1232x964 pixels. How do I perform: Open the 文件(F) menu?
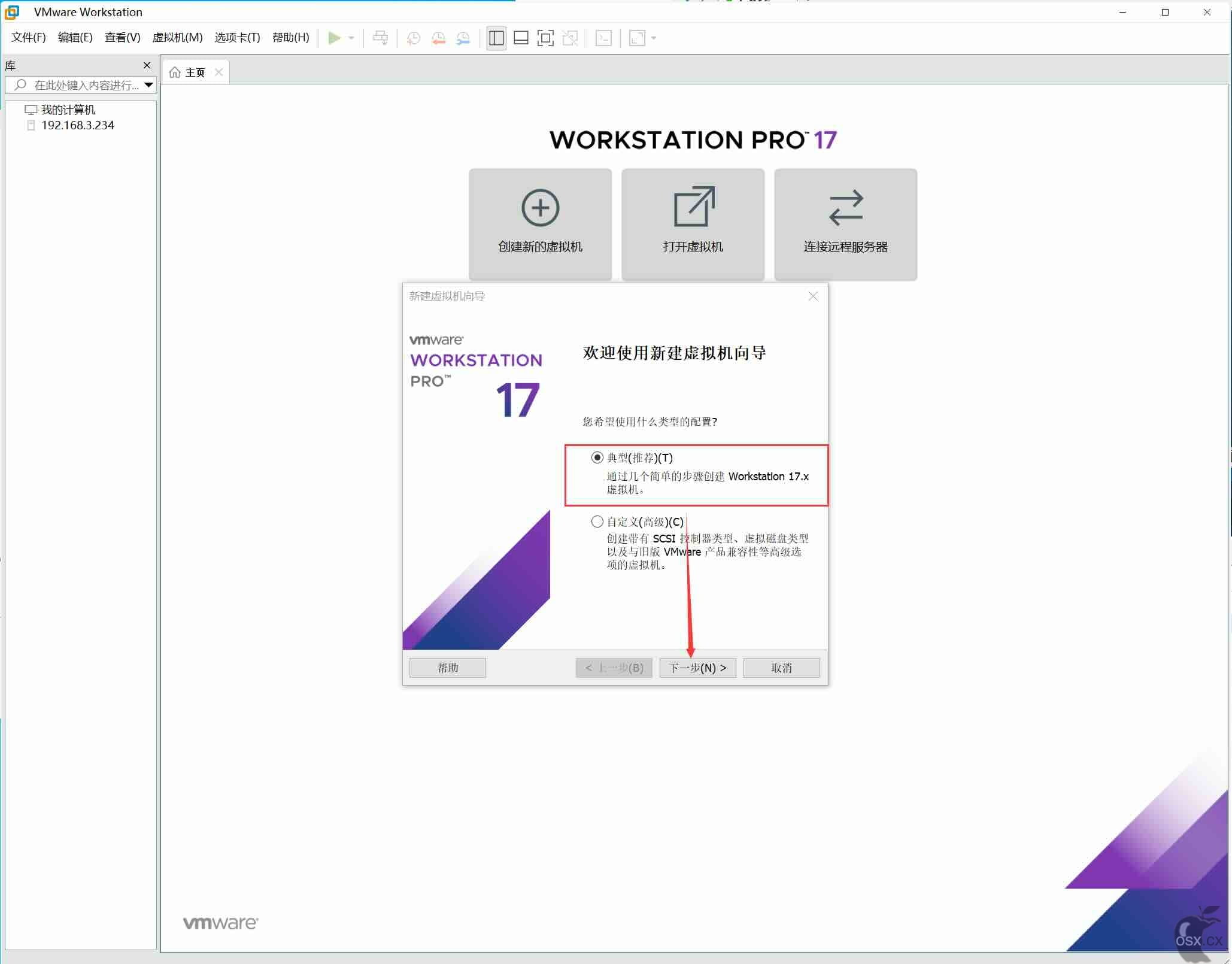click(29, 38)
